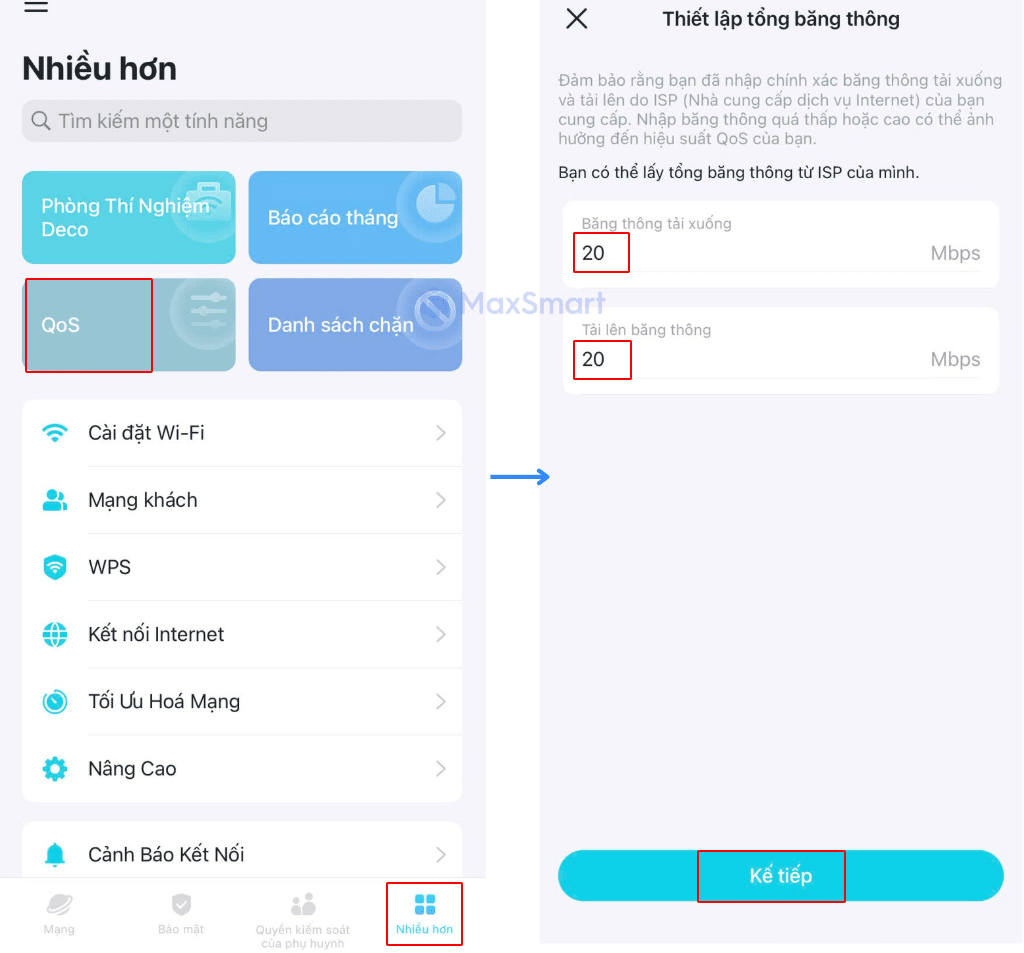1024x953 pixels.
Task: Select the Nhiều hơn tab
Action: 424,914
